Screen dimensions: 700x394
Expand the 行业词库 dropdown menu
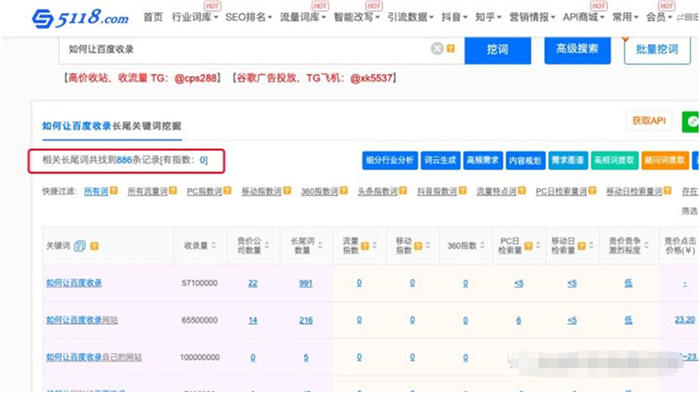point(195,17)
